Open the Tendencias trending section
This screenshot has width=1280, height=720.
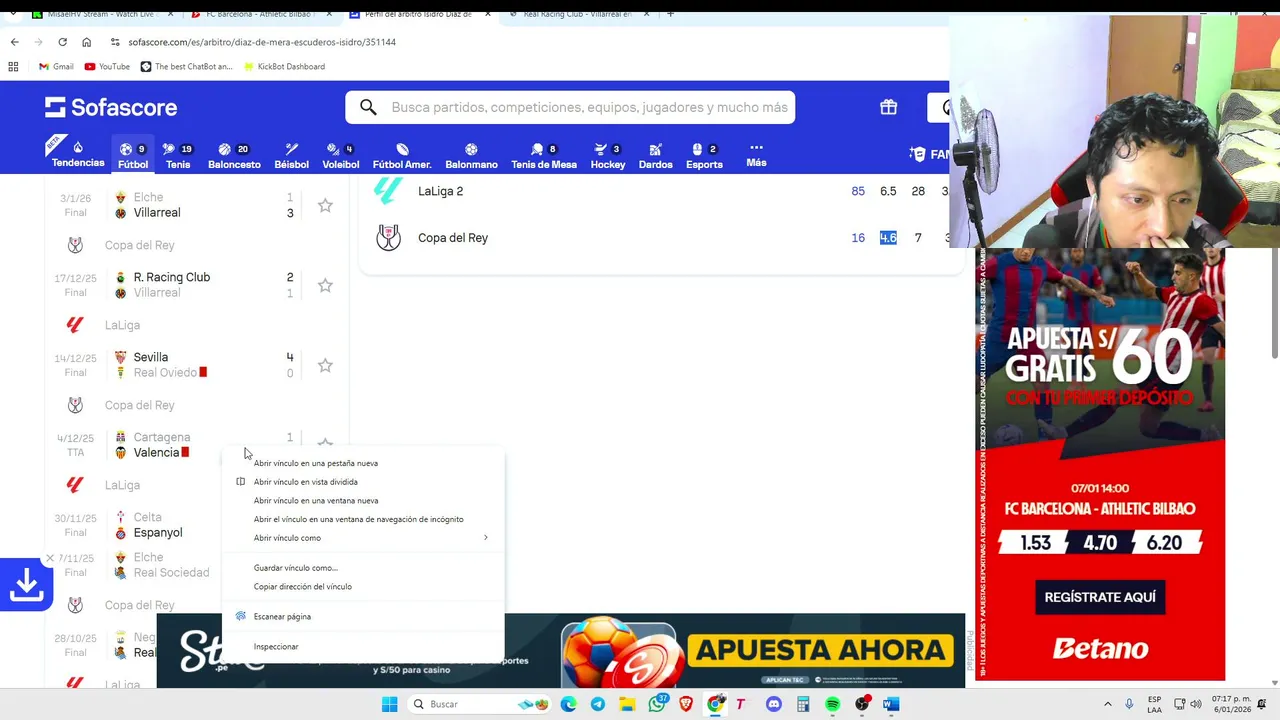tap(78, 154)
